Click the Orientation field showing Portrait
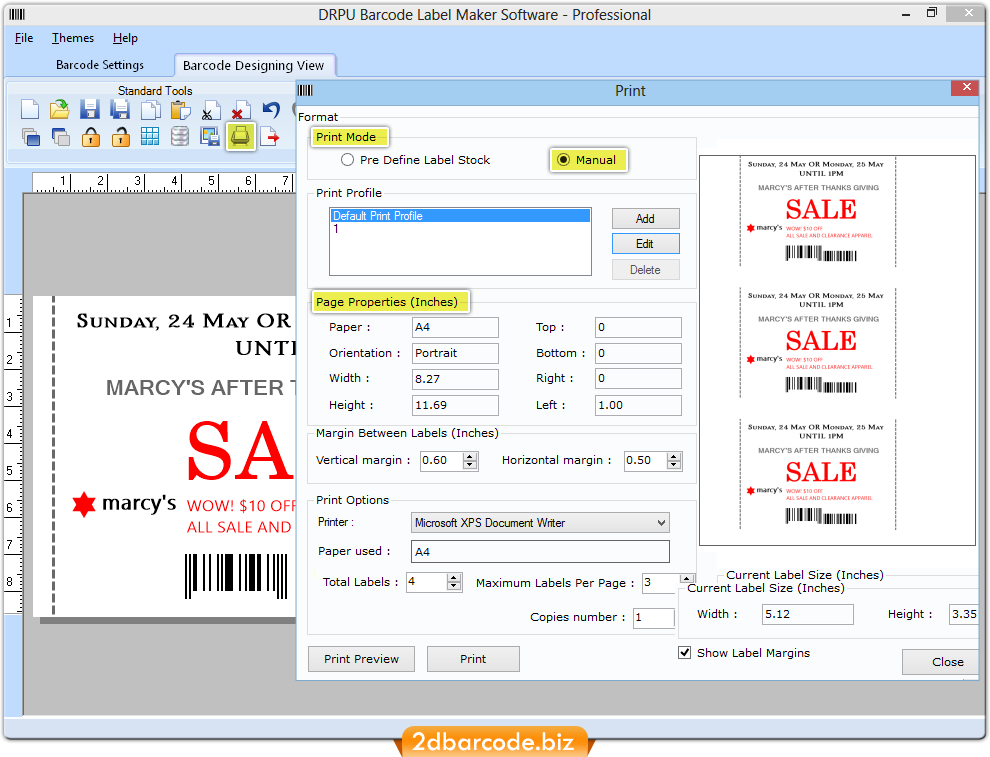Image resolution: width=990 pixels, height=757 pixels. click(455, 353)
